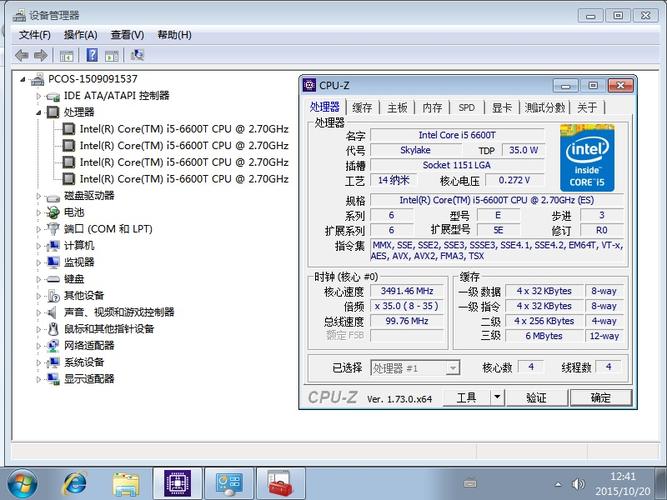Screen dimensions: 667x500
Task: Select the 键盘 keyboard icon
Action: click(x=53, y=279)
